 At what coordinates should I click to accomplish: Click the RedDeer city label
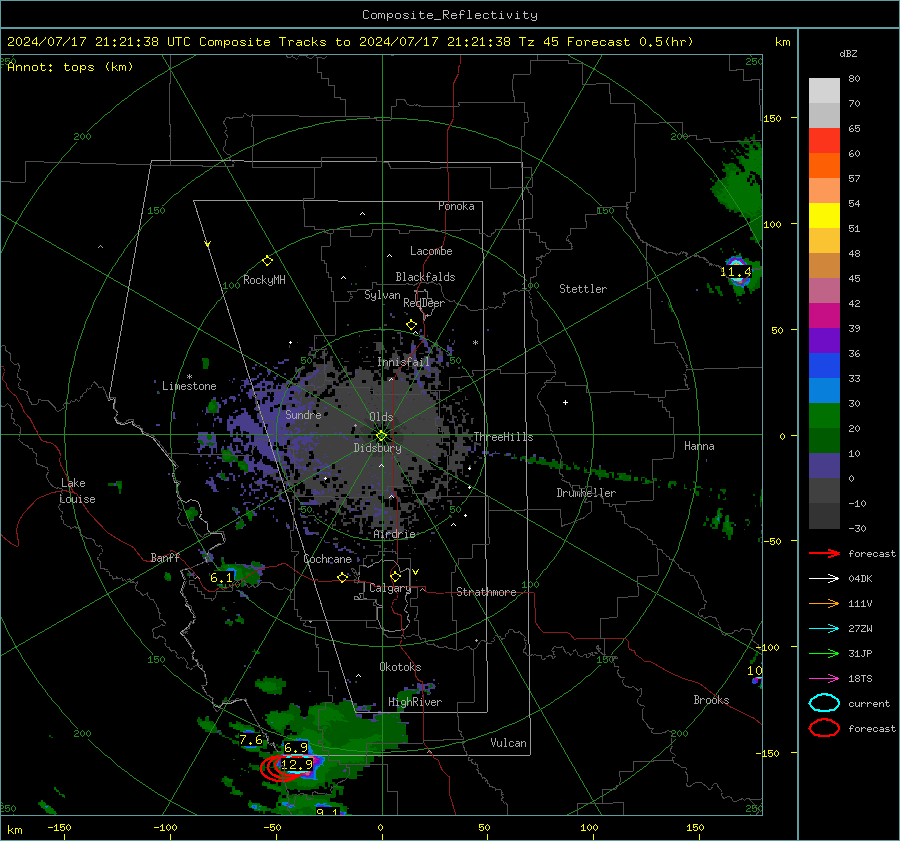424,303
